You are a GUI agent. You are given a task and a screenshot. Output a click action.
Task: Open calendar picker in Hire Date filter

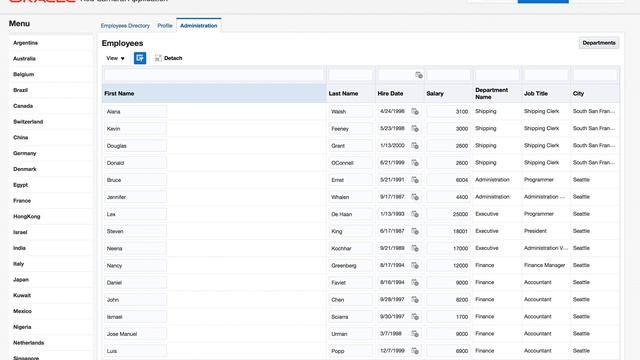(419, 75)
